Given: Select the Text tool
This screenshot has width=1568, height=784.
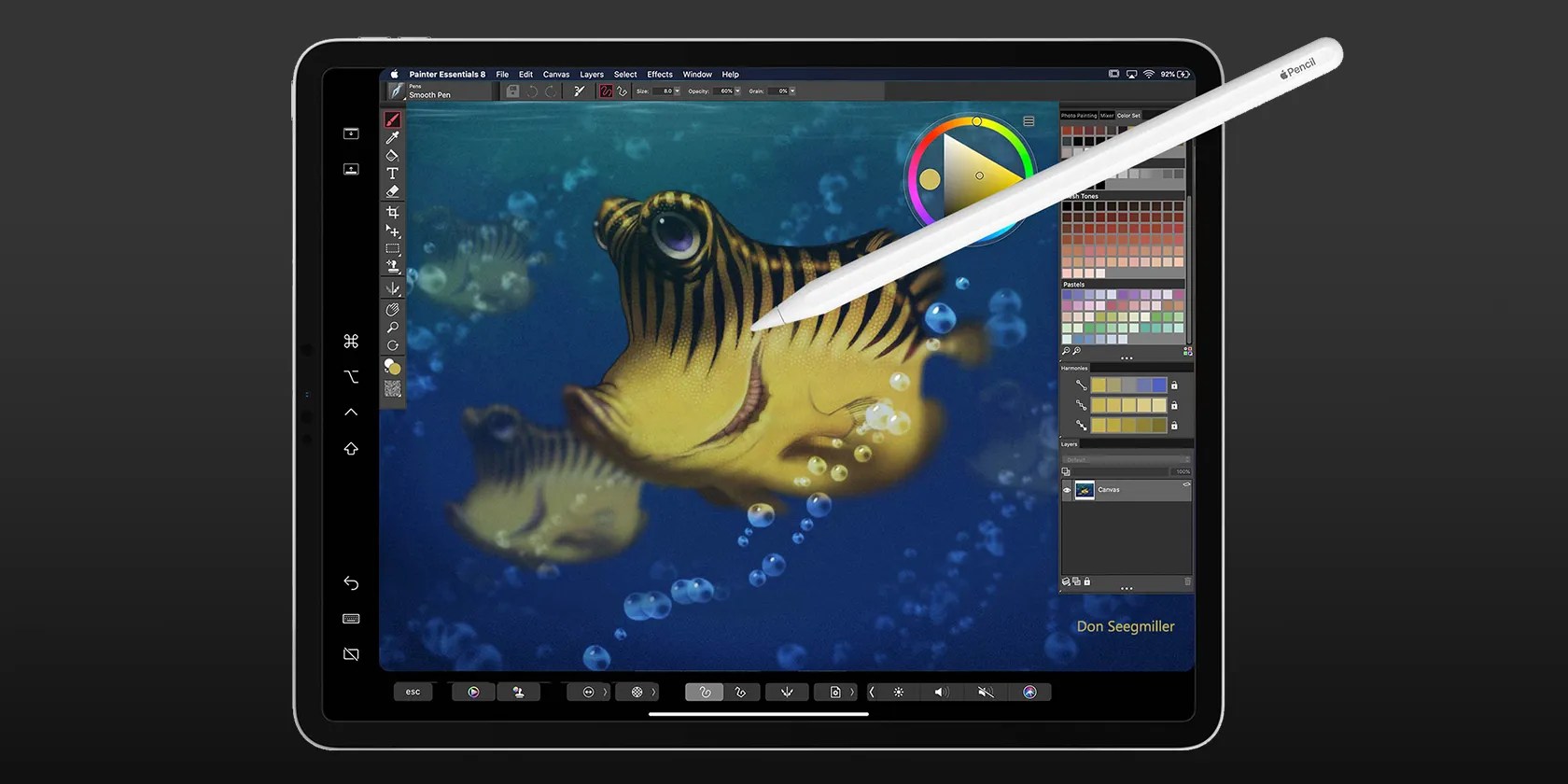Looking at the screenshot, I should point(393,174).
